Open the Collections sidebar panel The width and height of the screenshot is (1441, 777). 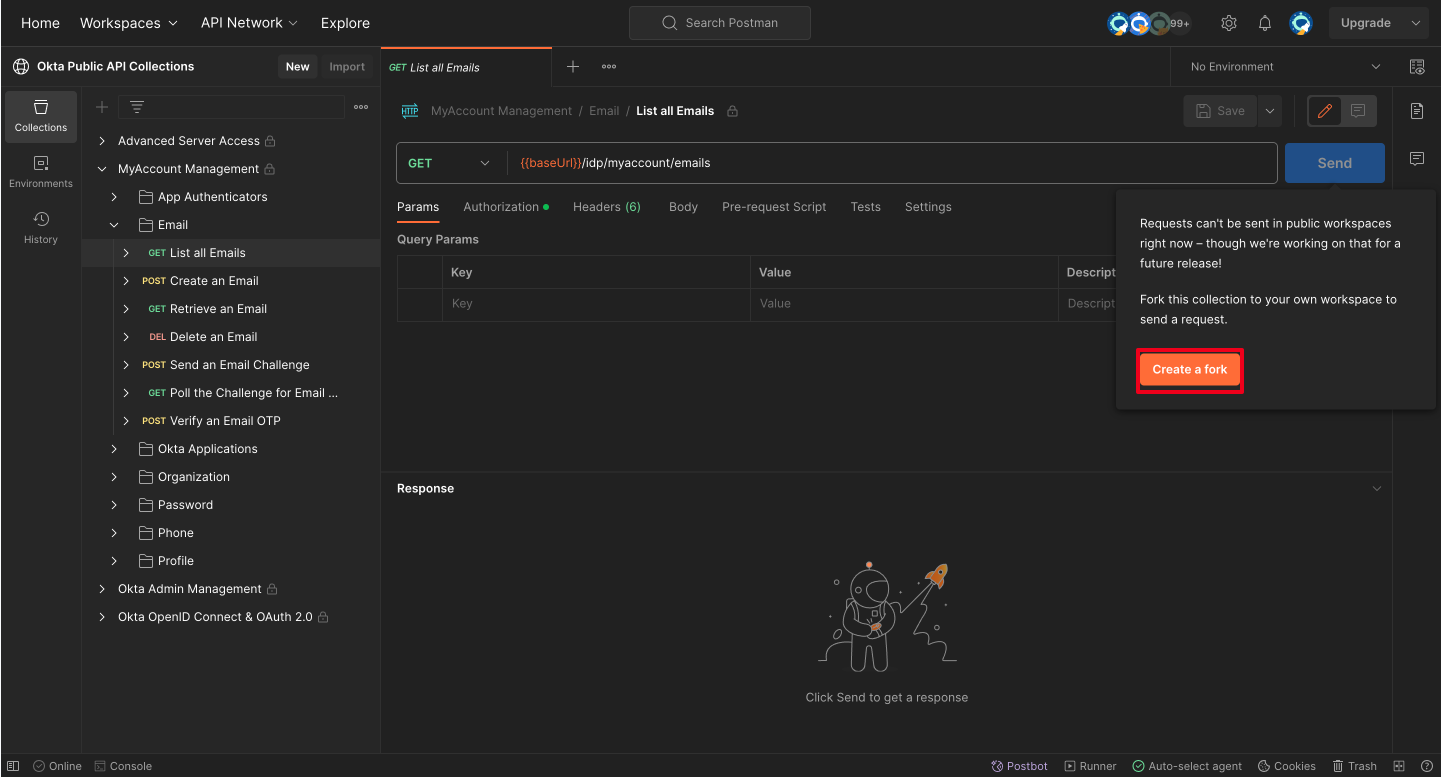tap(41, 115)
